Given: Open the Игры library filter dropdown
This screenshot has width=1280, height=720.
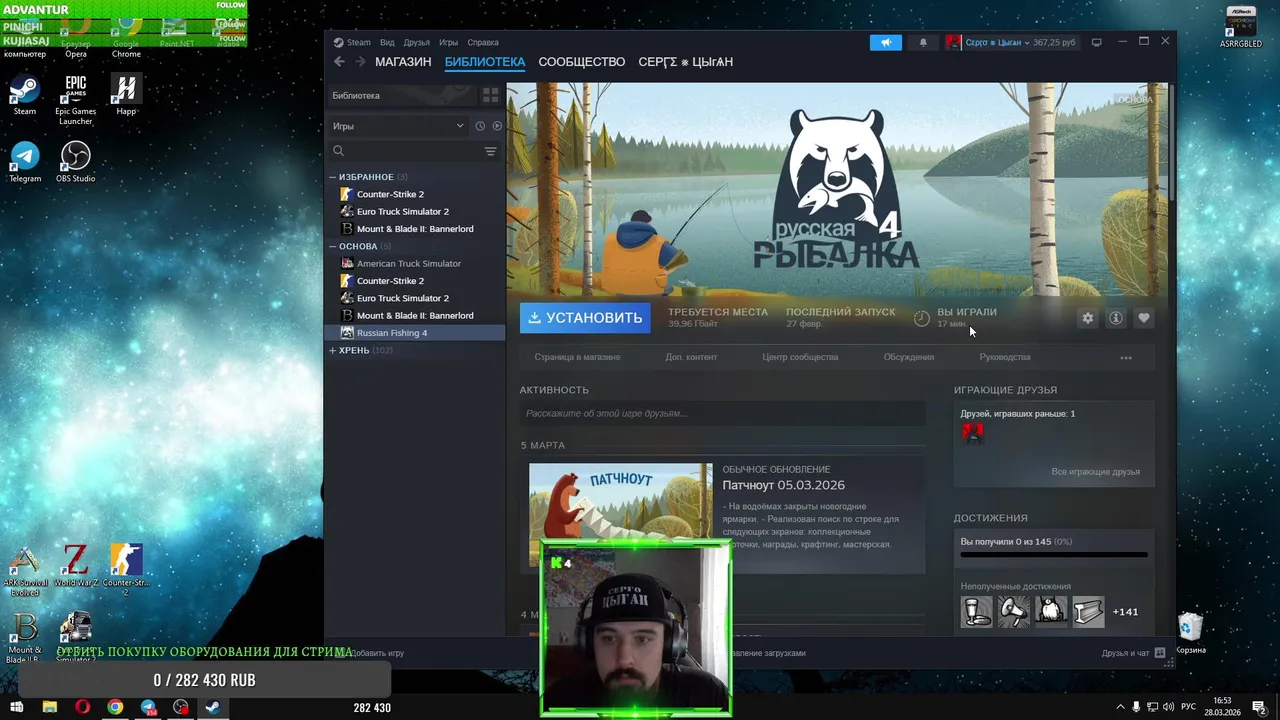Looking at the screenshot, I should (398, 126).
